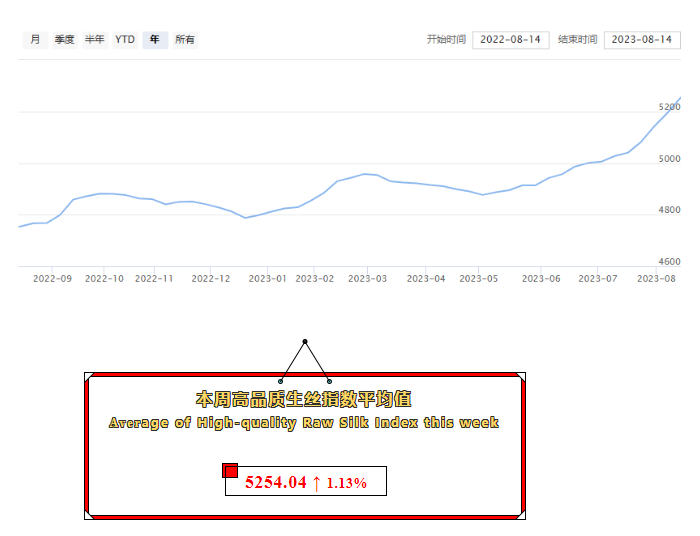
Task: Click the black hanging nail dot above sign
Action: pyautogui.click(x=305, y=342)
